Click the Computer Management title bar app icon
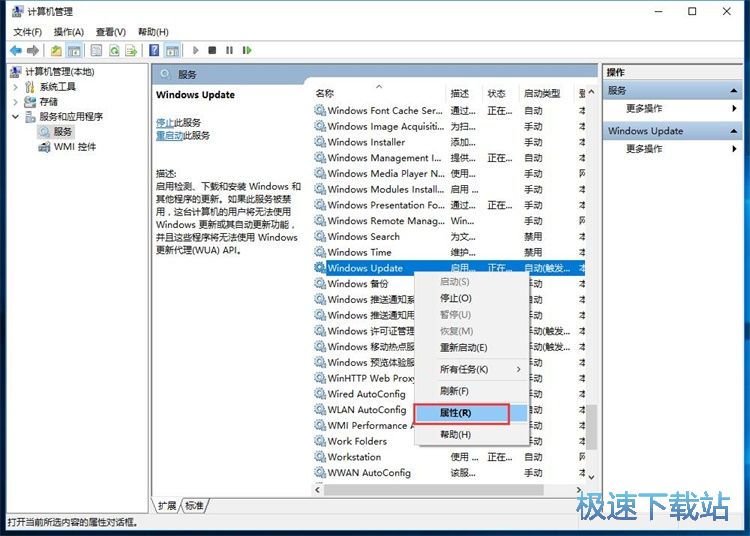This screenshot has width=750, height=536. click(18, 11)
